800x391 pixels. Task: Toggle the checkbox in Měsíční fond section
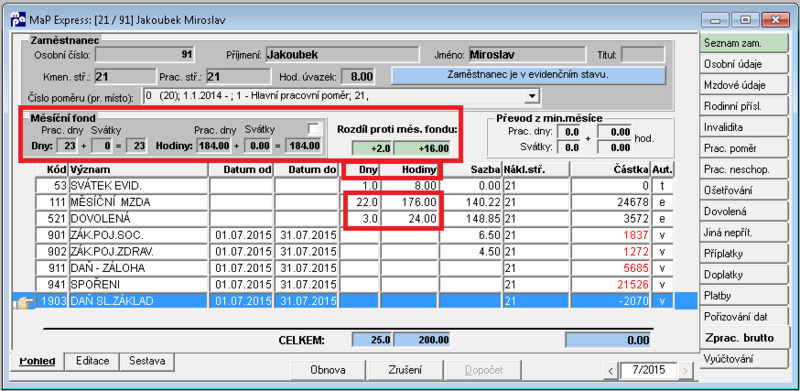[x=313, y=129]
